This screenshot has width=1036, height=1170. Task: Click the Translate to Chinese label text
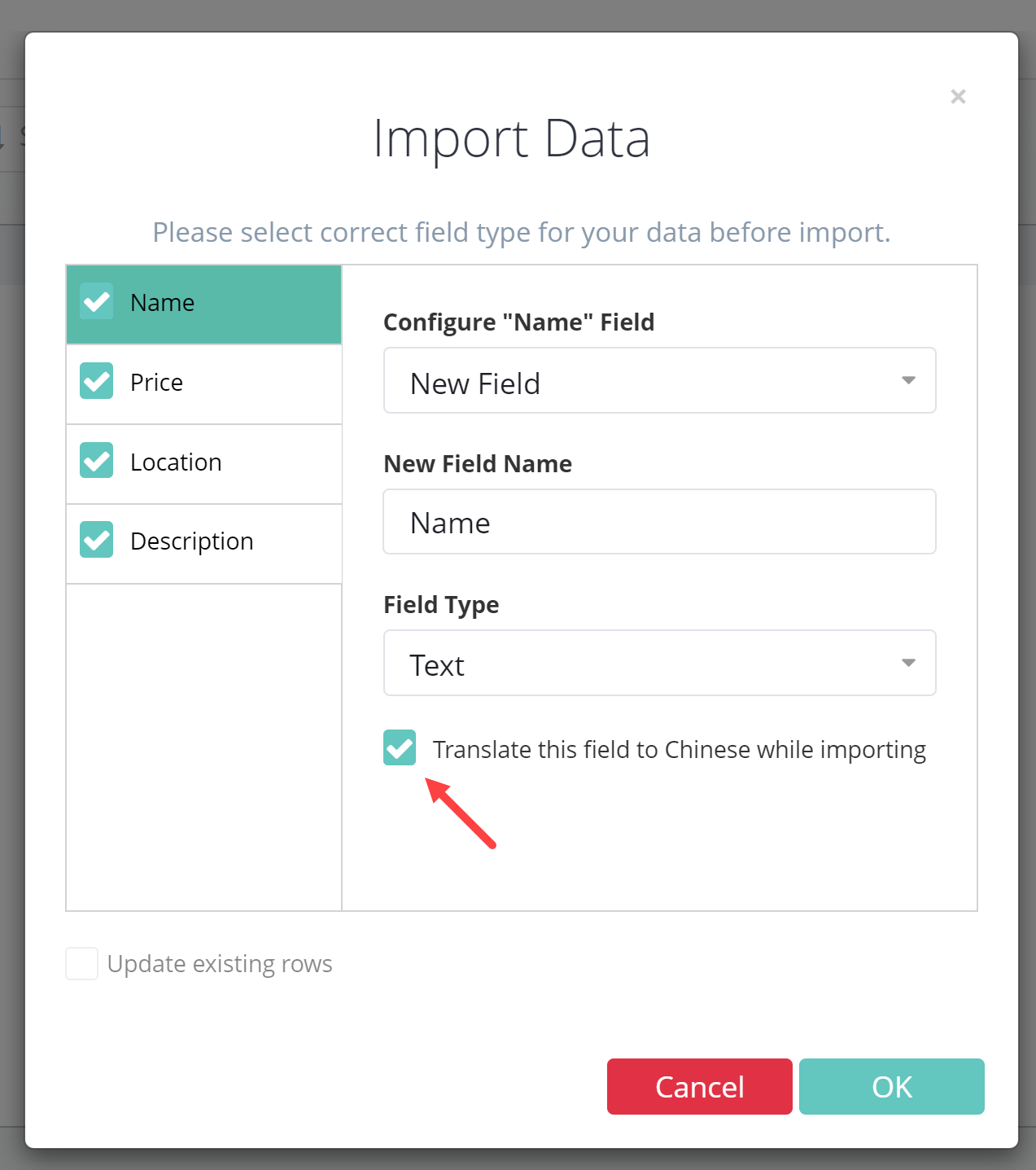pos(679,749)
